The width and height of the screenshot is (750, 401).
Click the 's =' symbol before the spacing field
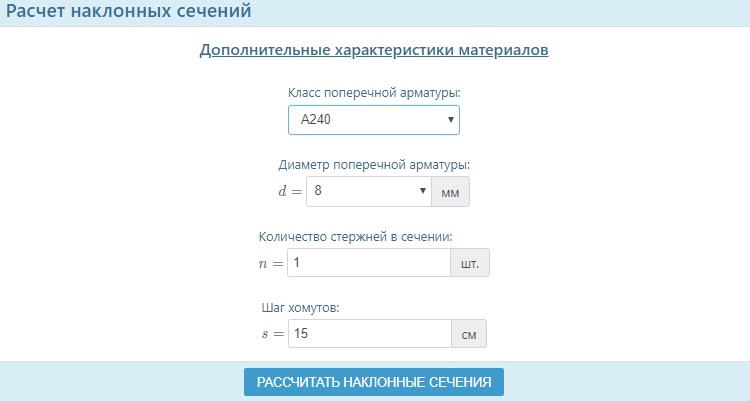pos(272,334)
